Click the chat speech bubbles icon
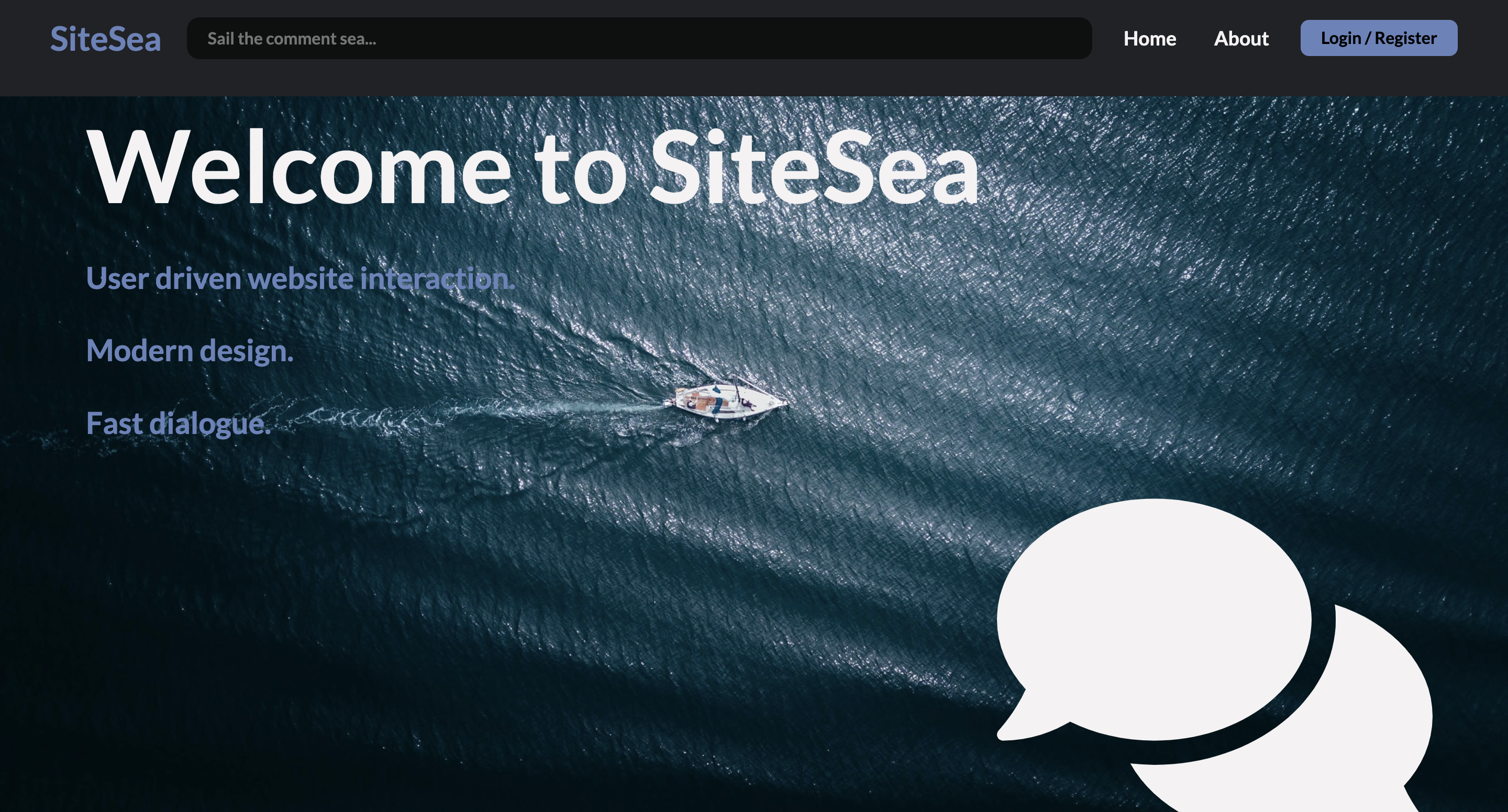Screen dimensions: 1508x812 pyautogui.click(x=1214, y=655)
